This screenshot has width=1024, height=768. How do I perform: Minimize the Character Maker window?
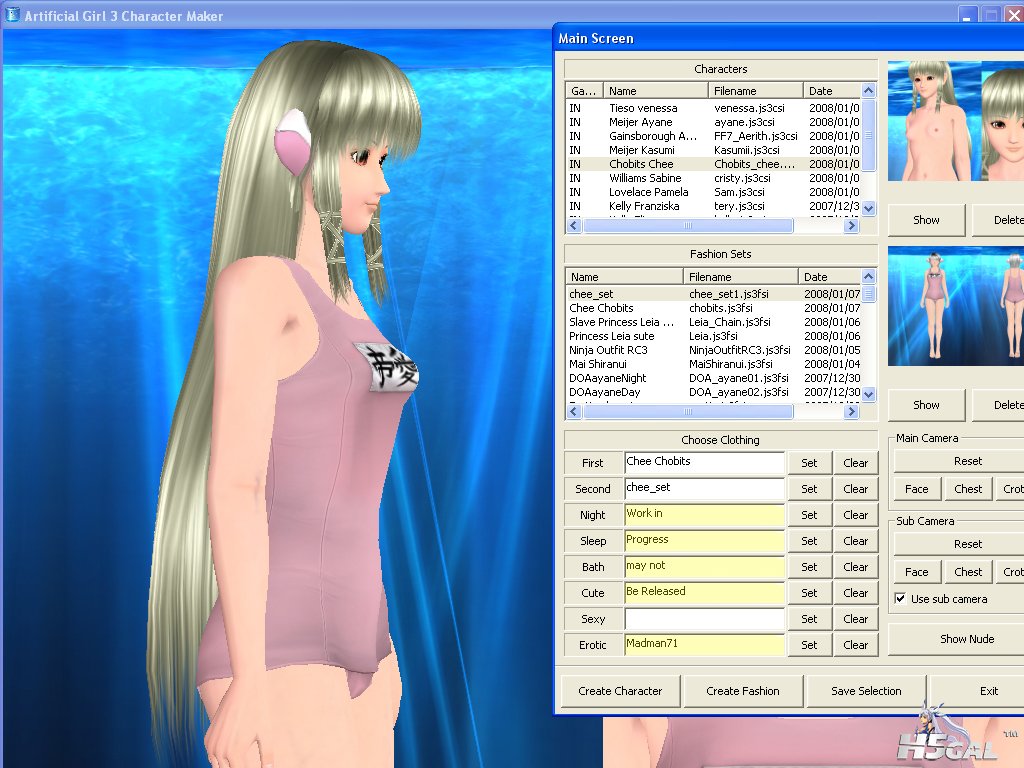pyautogui.click(x=967, y=15)
